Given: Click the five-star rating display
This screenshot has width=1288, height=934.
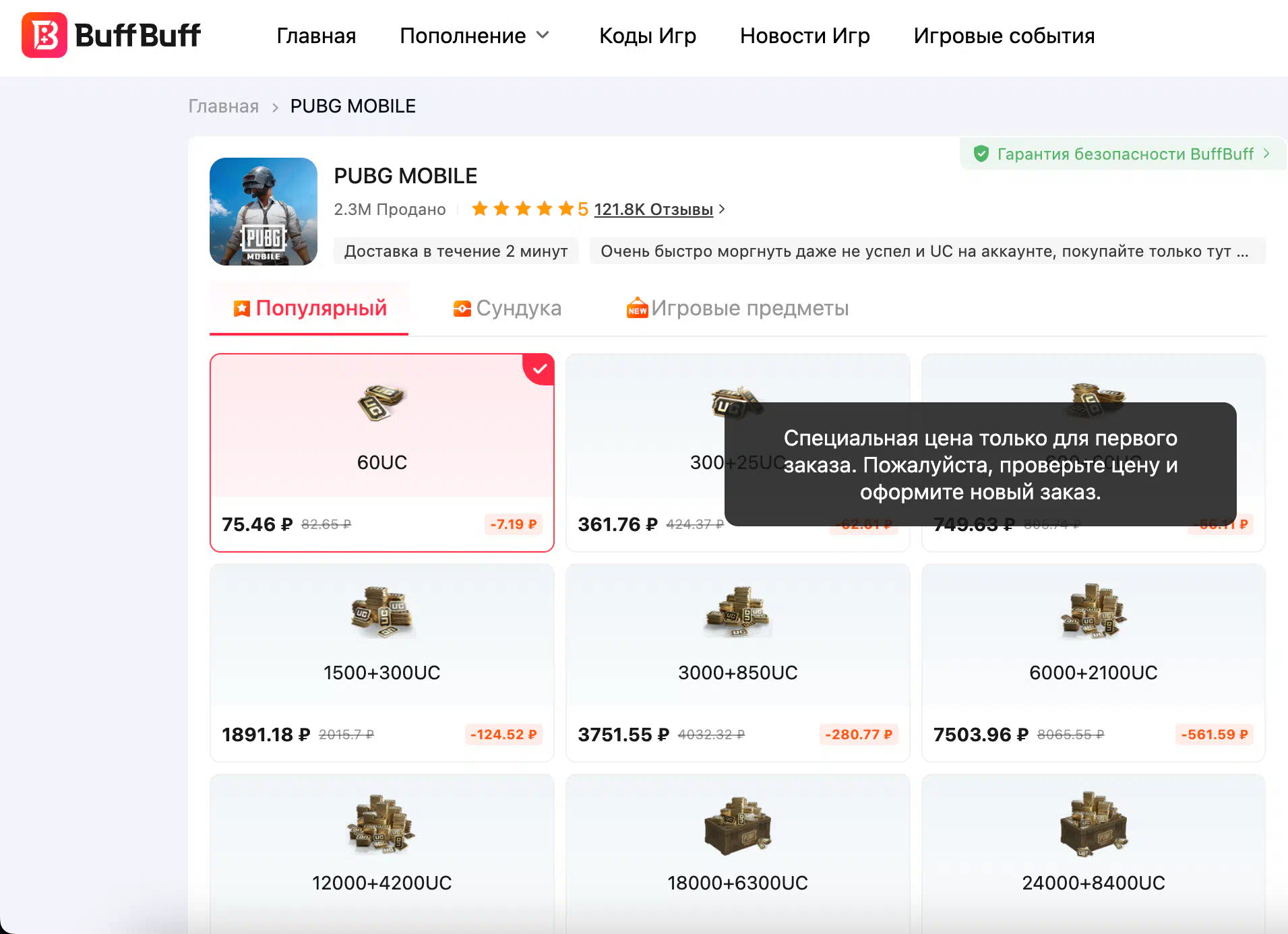Looking at the screenshot, I should [522, 210].
